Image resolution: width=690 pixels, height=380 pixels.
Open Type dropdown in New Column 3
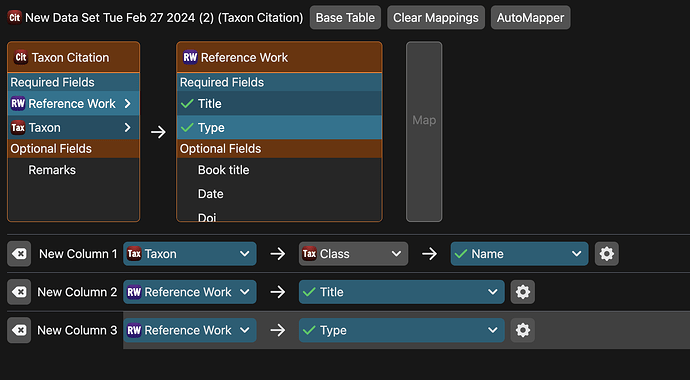pyautogui.click(x=402, y=330)
